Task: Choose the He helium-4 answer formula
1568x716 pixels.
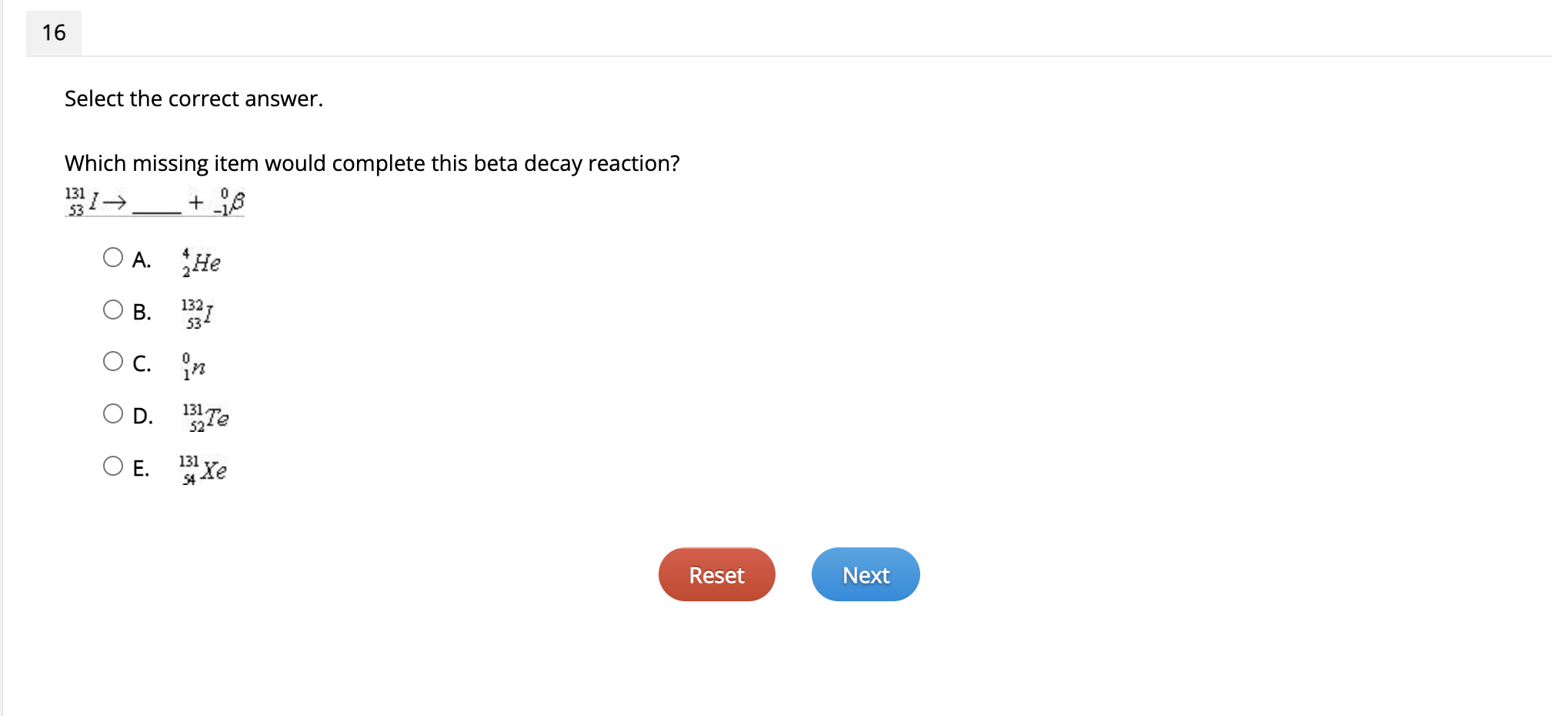Action: [x=201, y=262]
